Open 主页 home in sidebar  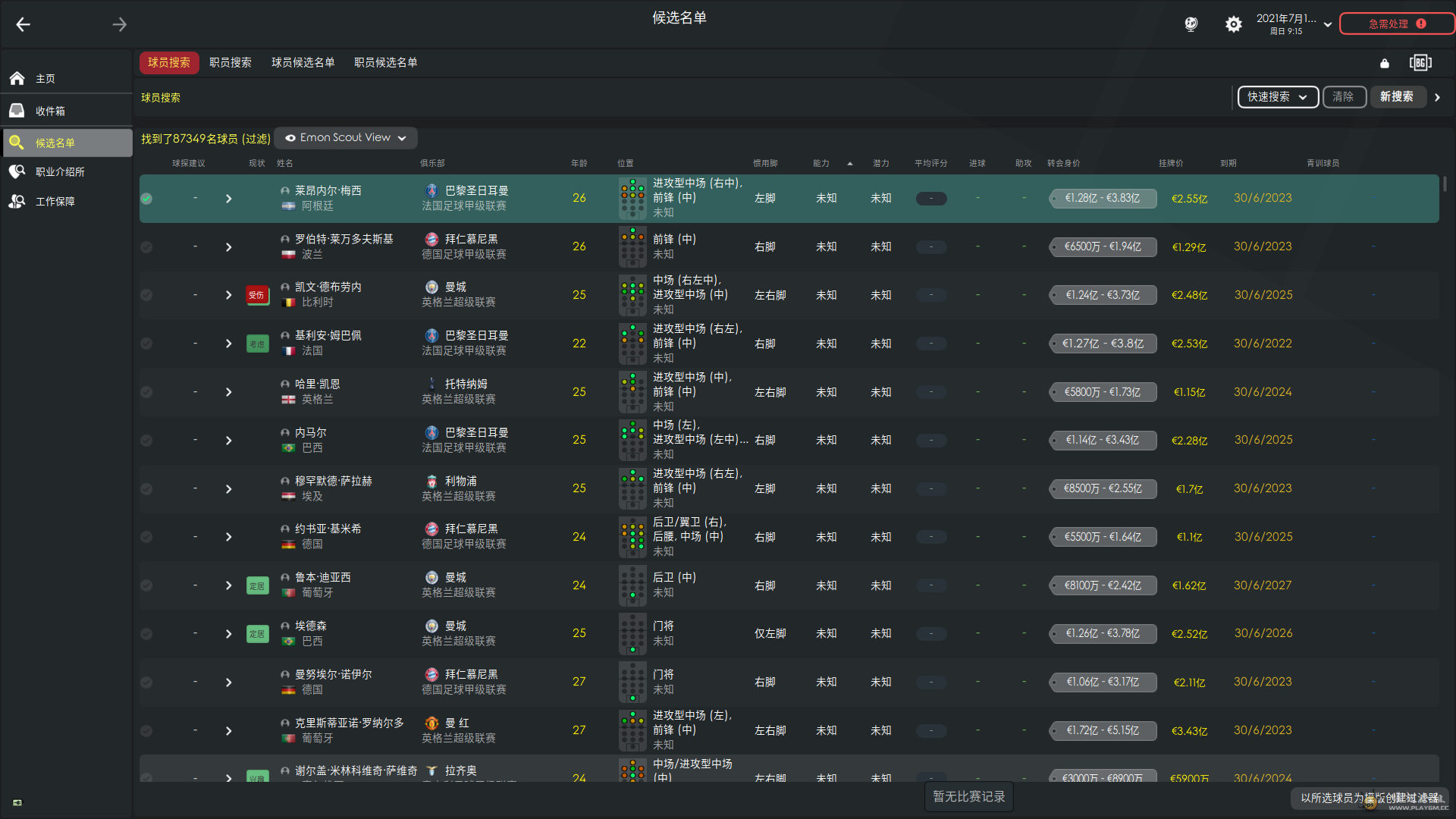(45, 79)
